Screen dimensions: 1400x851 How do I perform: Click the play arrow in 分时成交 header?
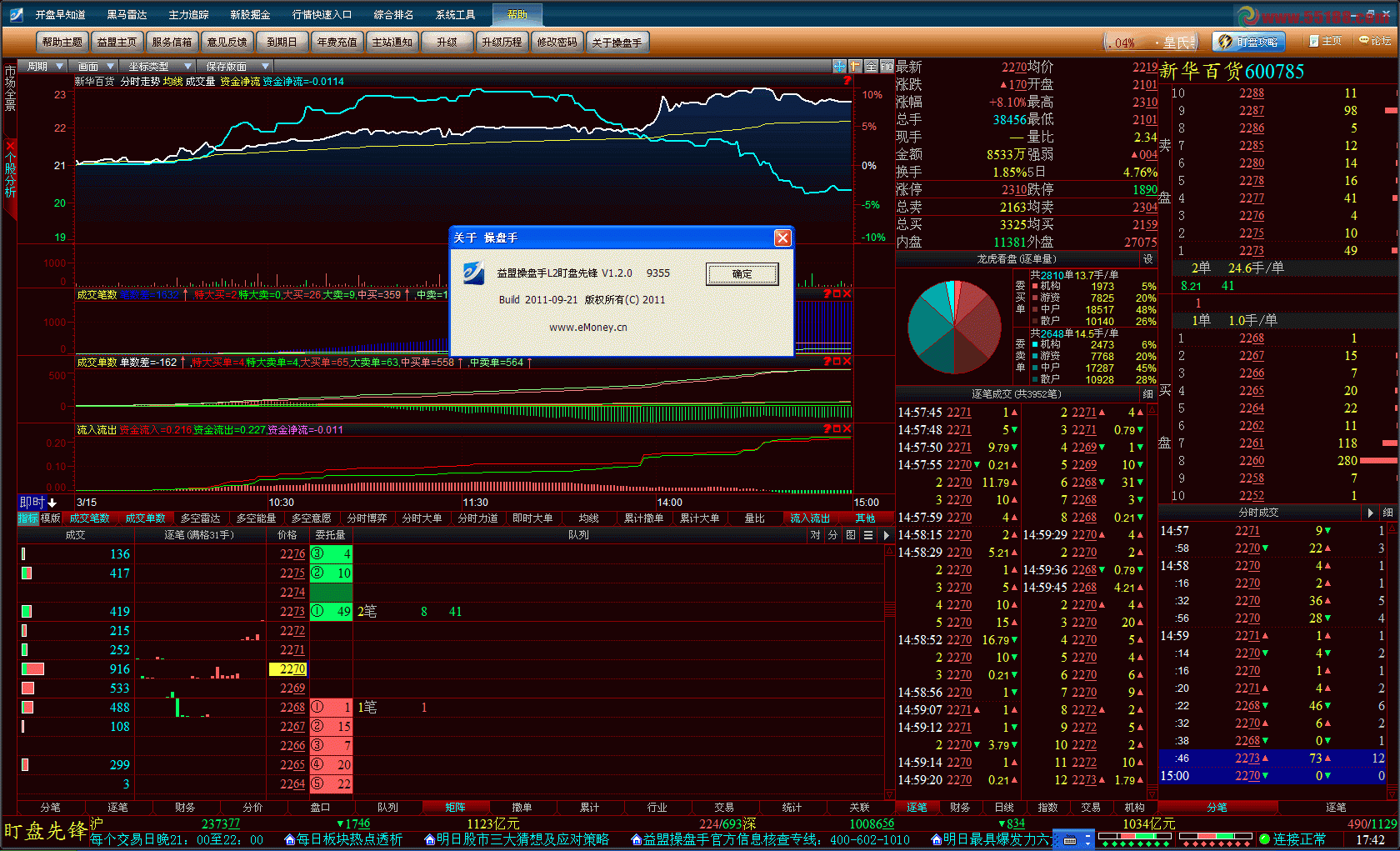[1370, 513]
